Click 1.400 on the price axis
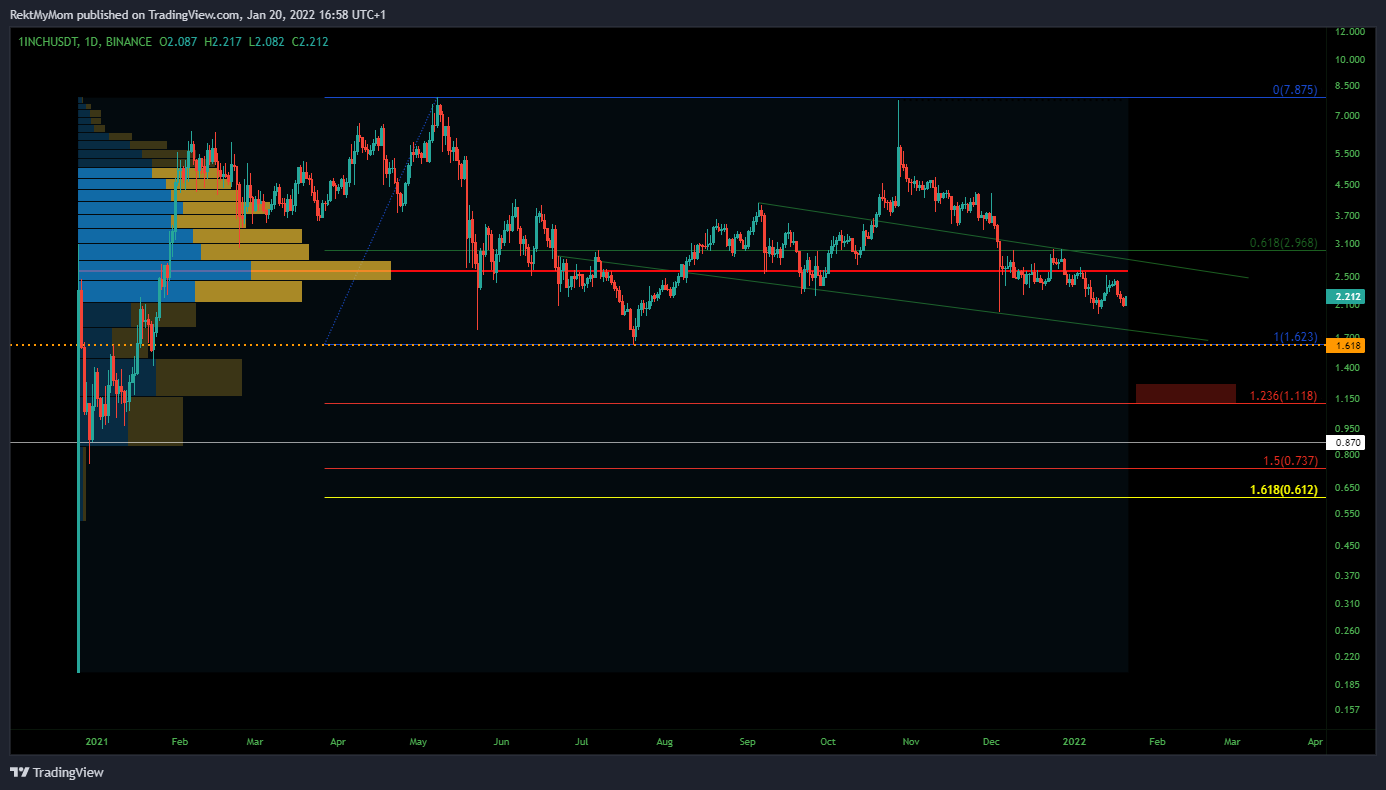This screenshot has height=790, width=1386. 1349,369
